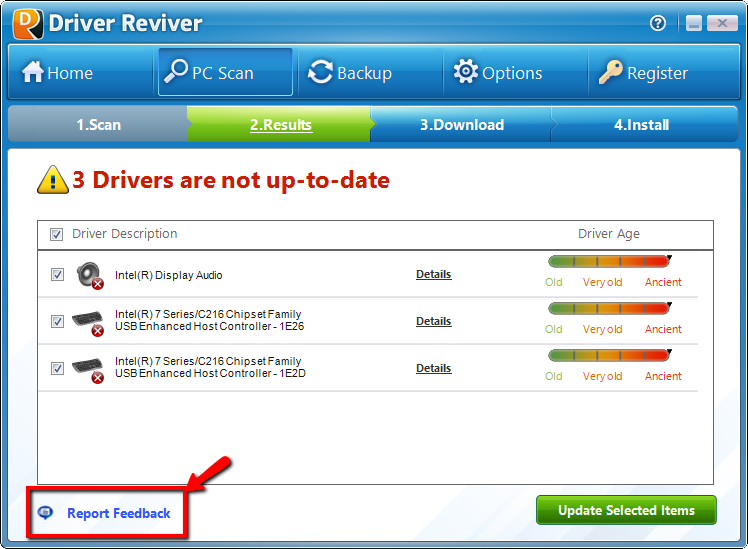Open Details for Intel Display Audio
This screenshot has width=748, height=549.
point(433,274)
